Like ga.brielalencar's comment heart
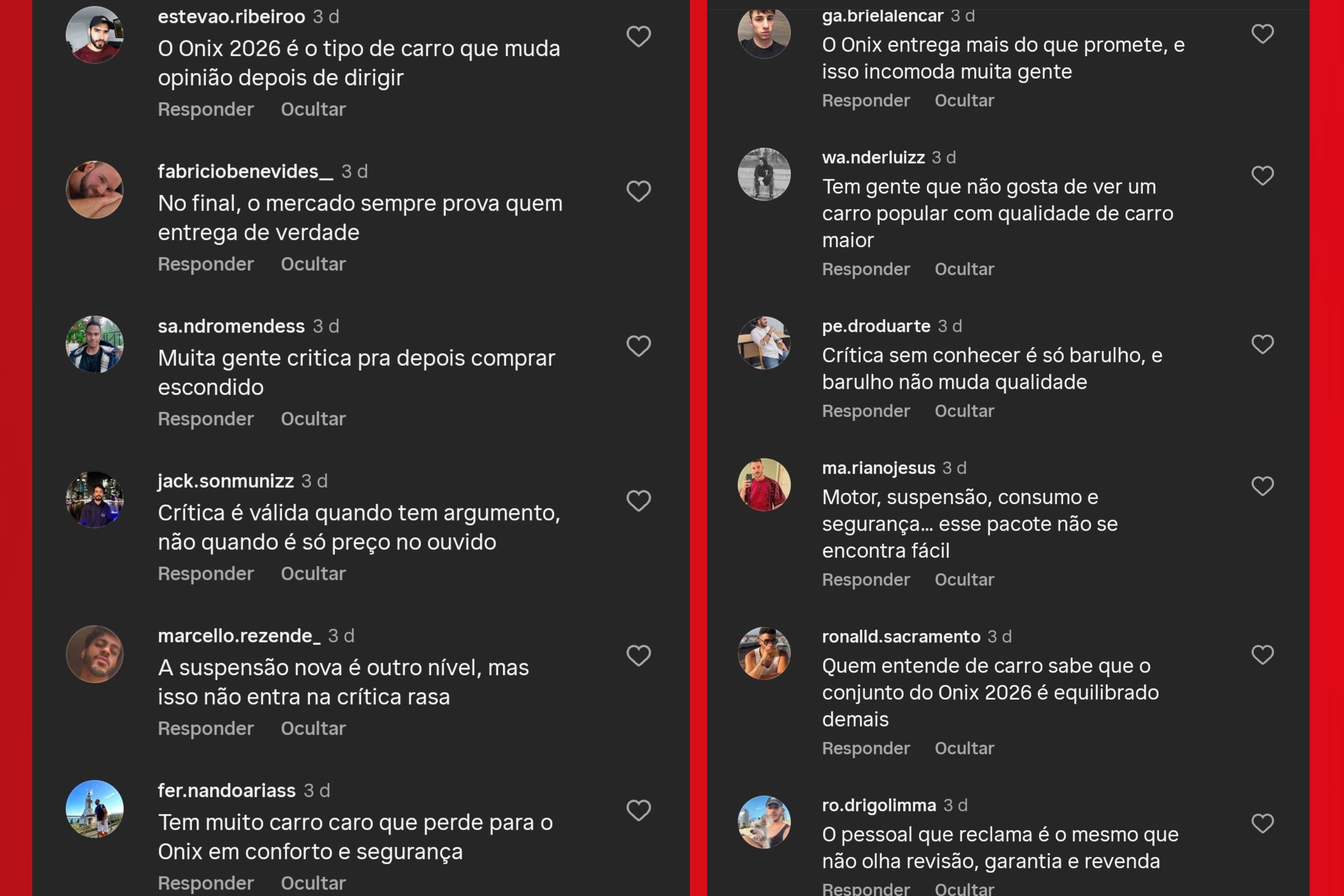The height and width of the screenshot is (896, 1344). pos(1262,34)
